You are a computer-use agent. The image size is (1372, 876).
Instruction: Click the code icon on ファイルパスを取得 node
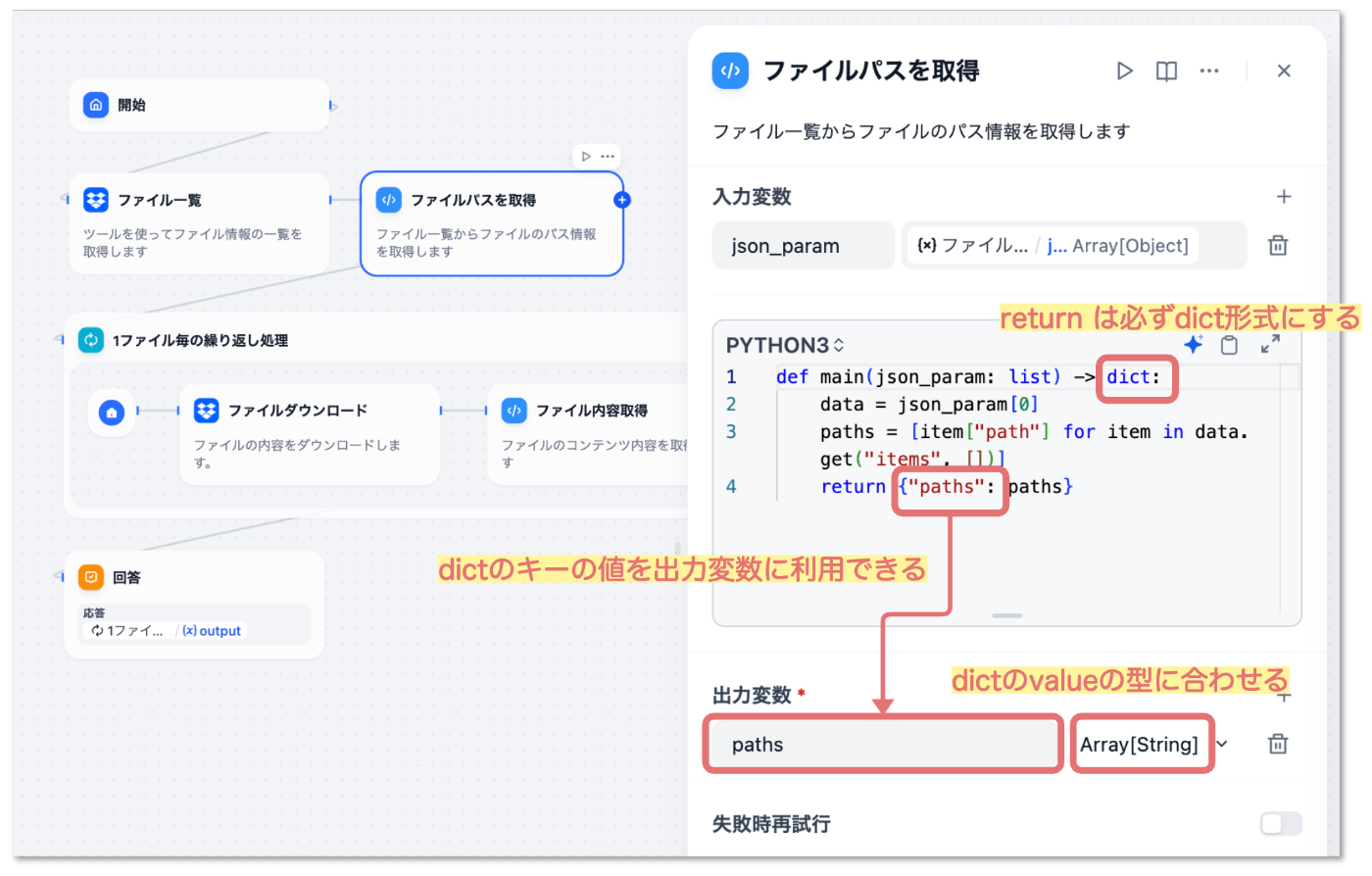389,200
